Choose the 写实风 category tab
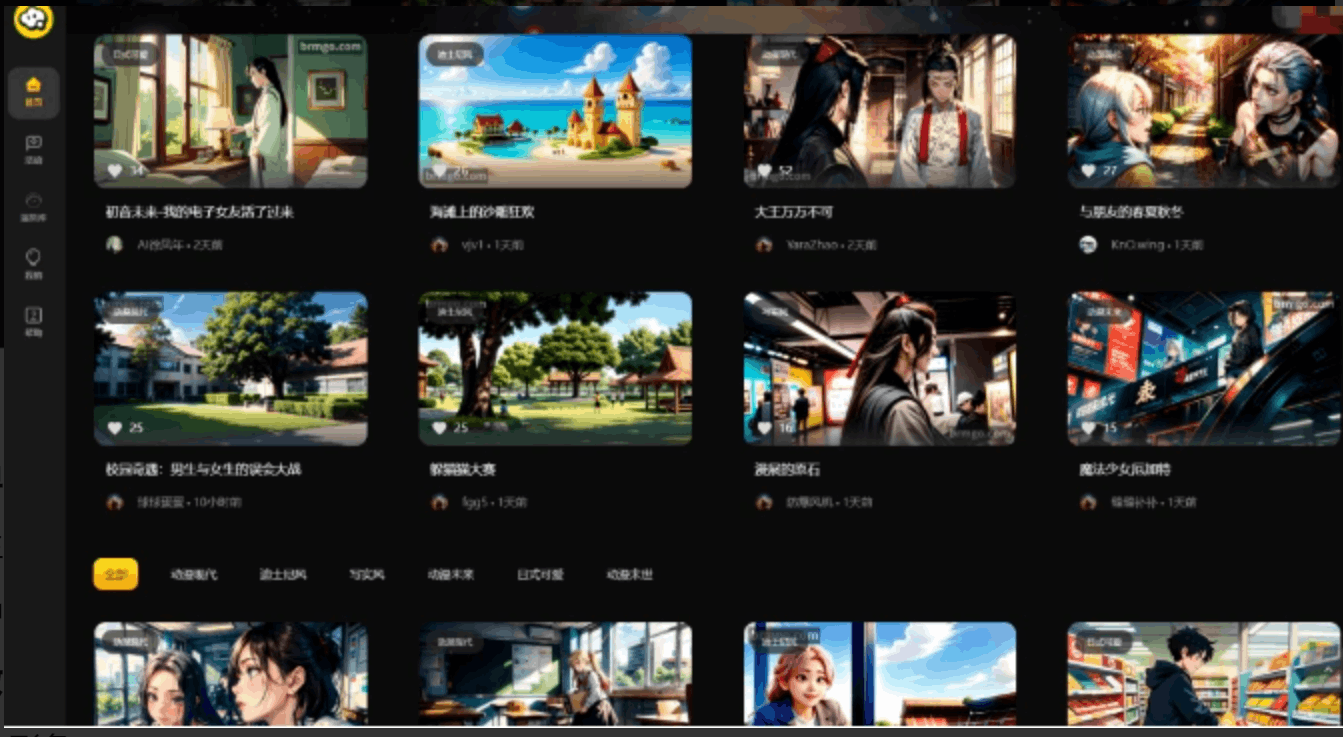1343x737 pixels. coord(367,575)
